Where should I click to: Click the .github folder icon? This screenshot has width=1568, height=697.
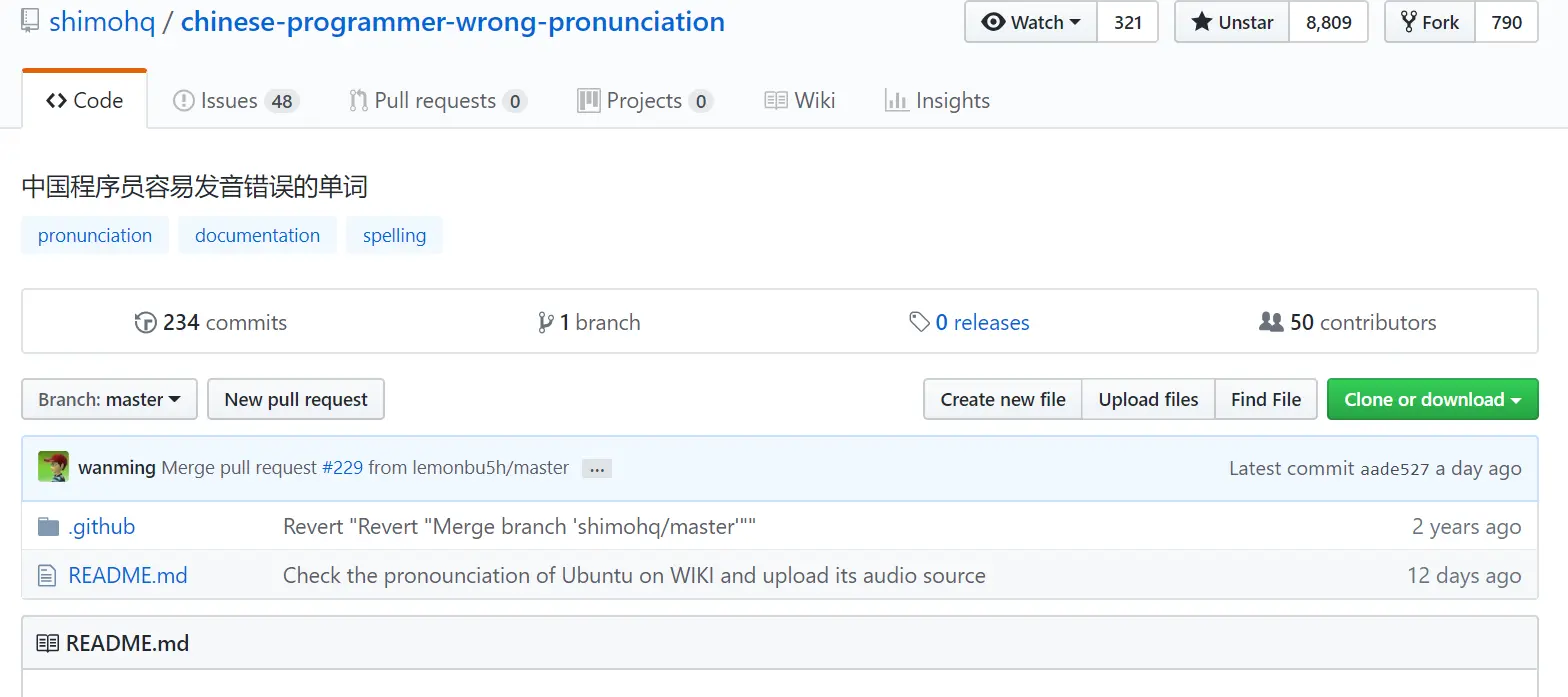[x=47, y=526]
